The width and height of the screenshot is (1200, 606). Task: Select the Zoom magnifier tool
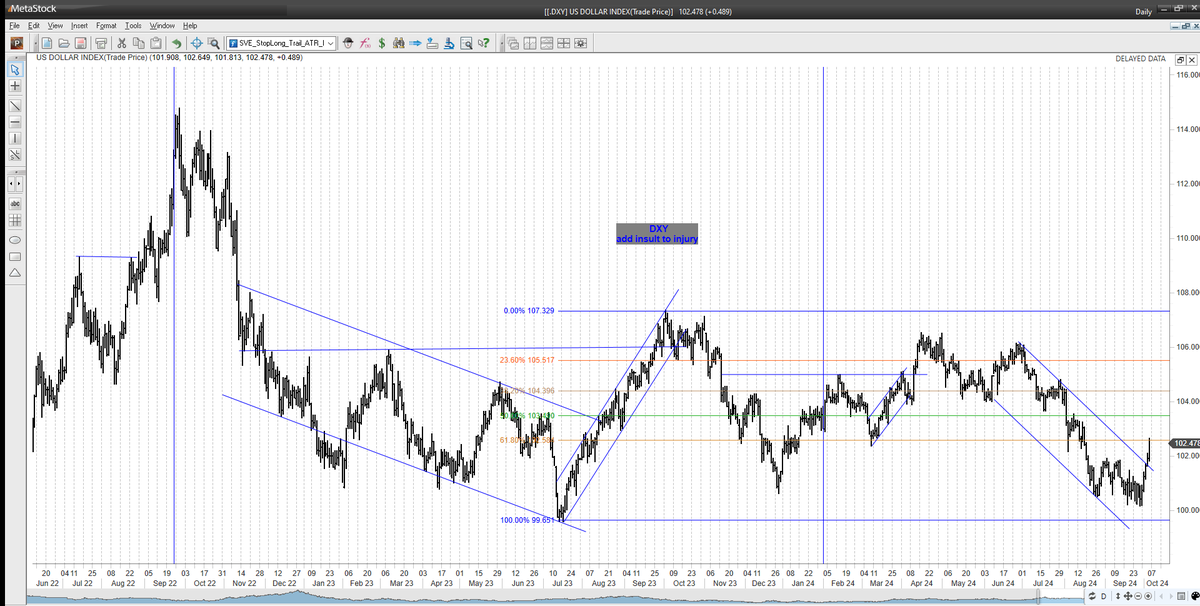point(214,43)
